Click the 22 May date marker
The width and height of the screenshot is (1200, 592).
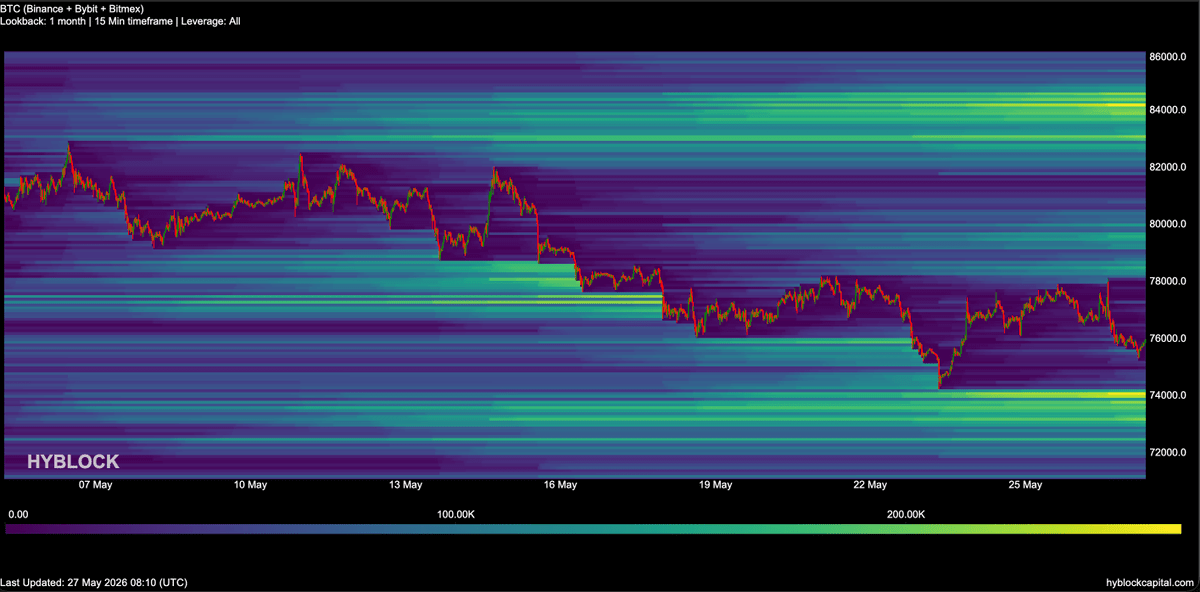coord(870,485)
